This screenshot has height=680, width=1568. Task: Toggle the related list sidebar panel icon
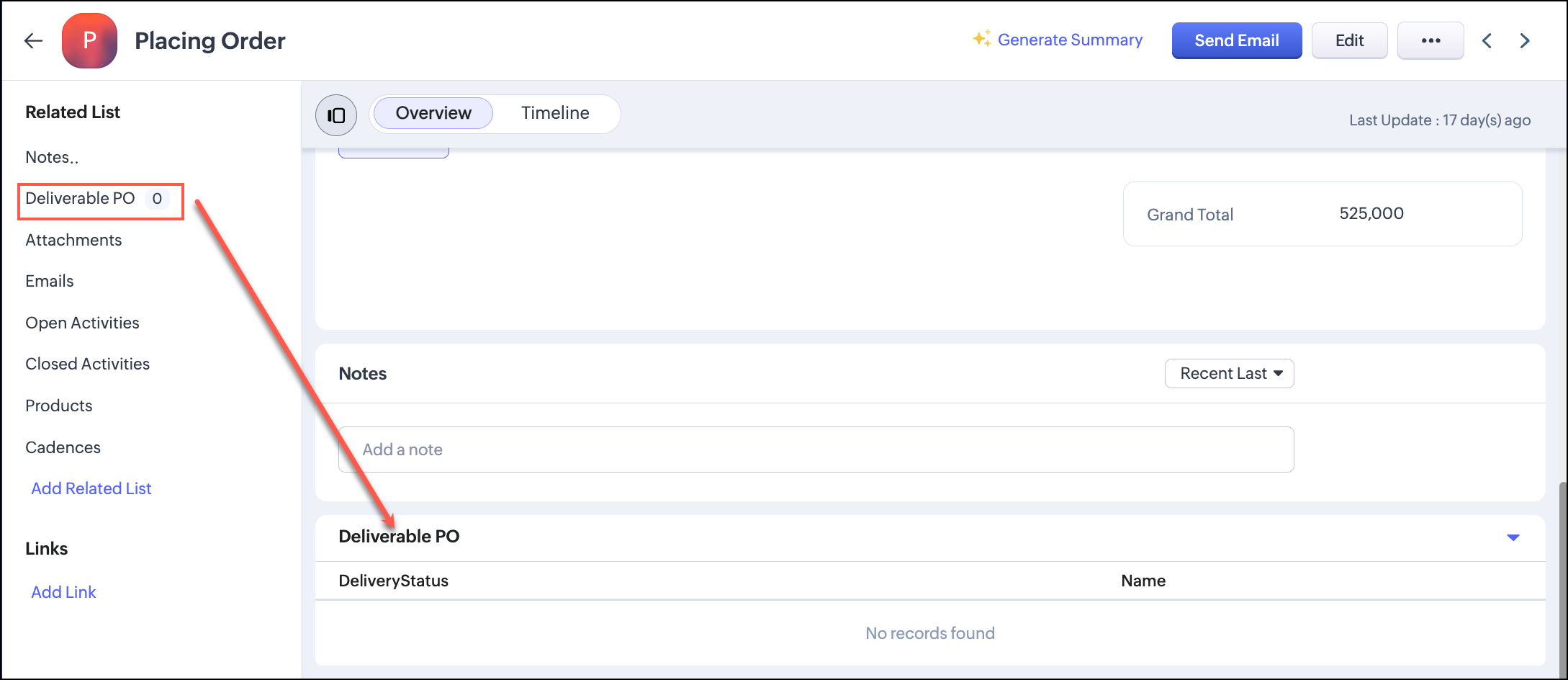tap(336, 115)
